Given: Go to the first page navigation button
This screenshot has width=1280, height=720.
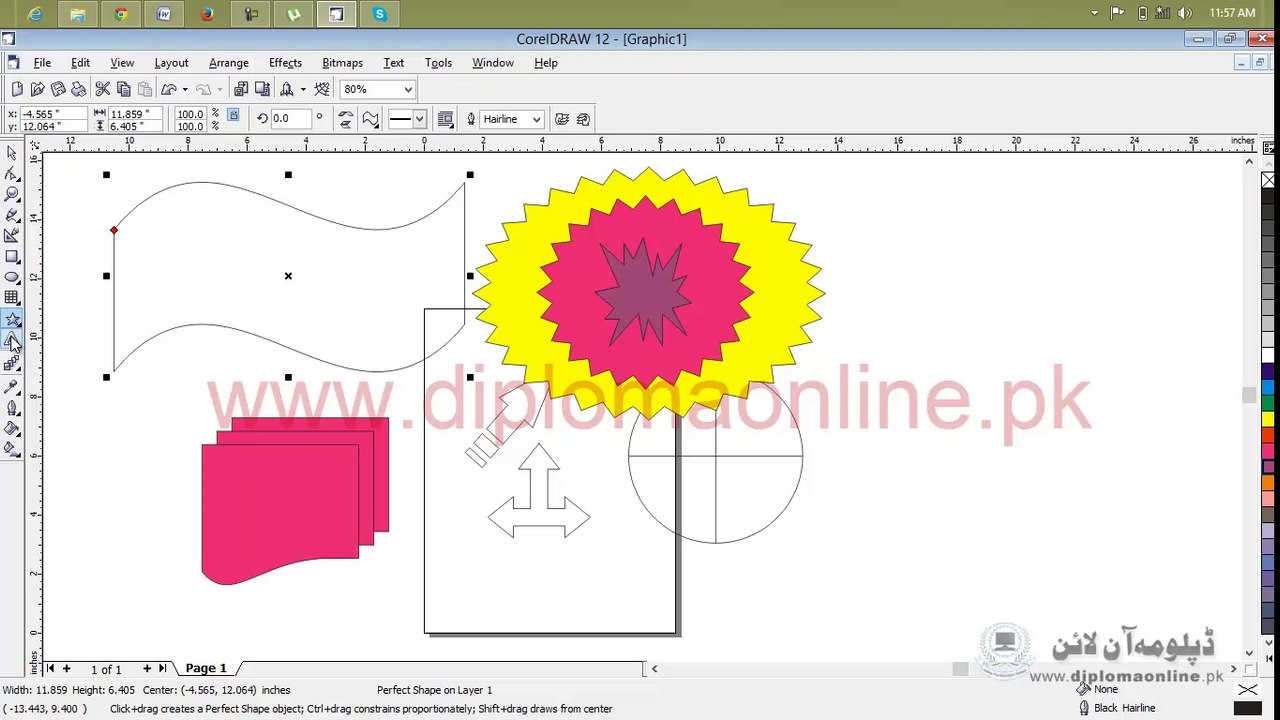Looking at the screenshot, I should [x=50, y=668].
